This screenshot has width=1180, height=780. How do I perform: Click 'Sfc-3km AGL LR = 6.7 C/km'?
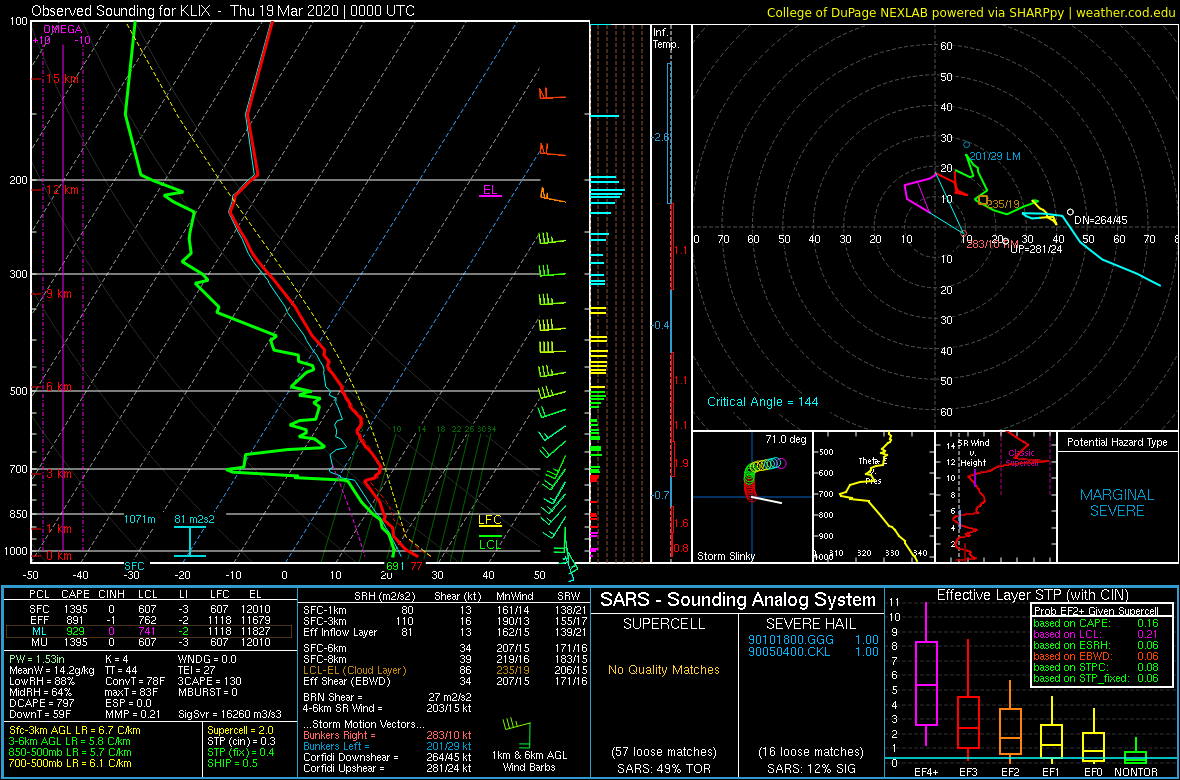pyautogui.click(x=75, y=731)
